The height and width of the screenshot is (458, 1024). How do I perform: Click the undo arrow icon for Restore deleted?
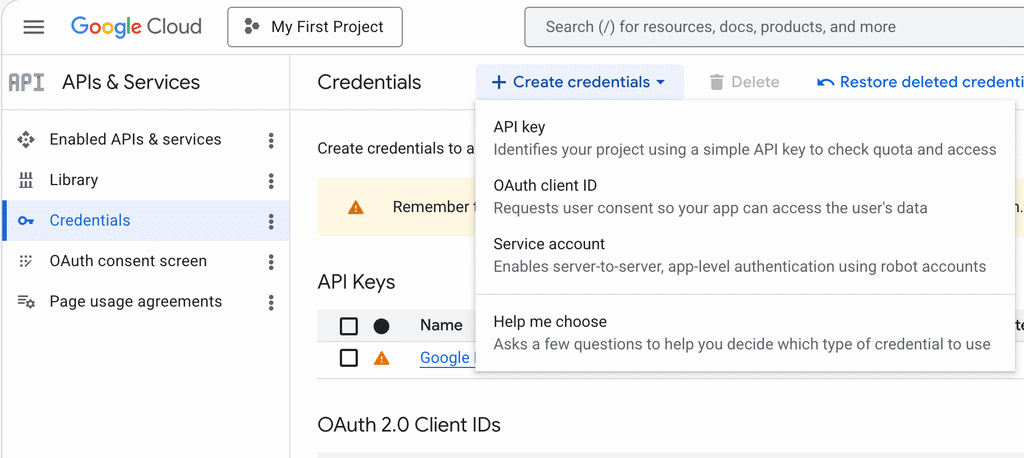[x=825, y=82]
